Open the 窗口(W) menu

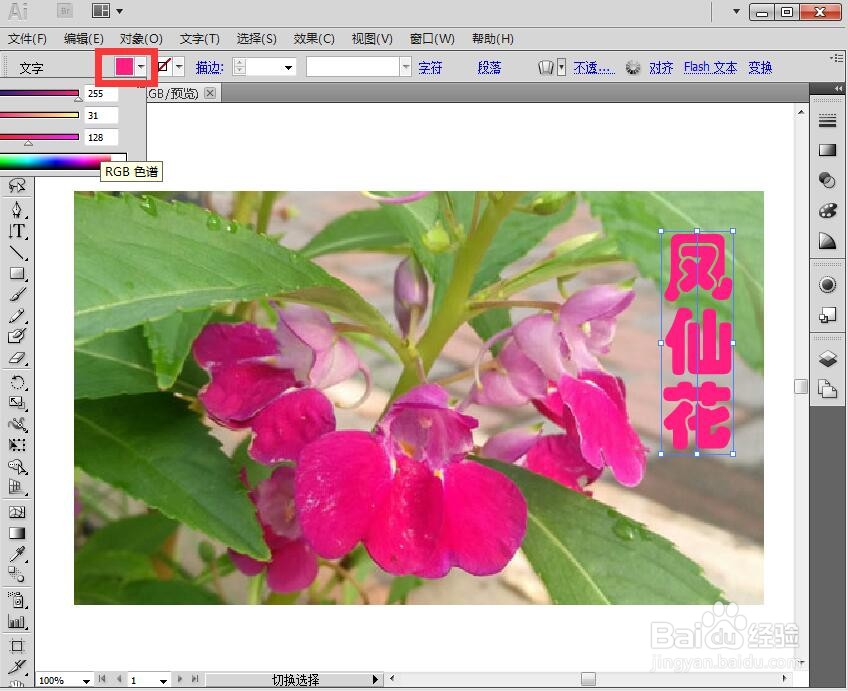point(432,39)
